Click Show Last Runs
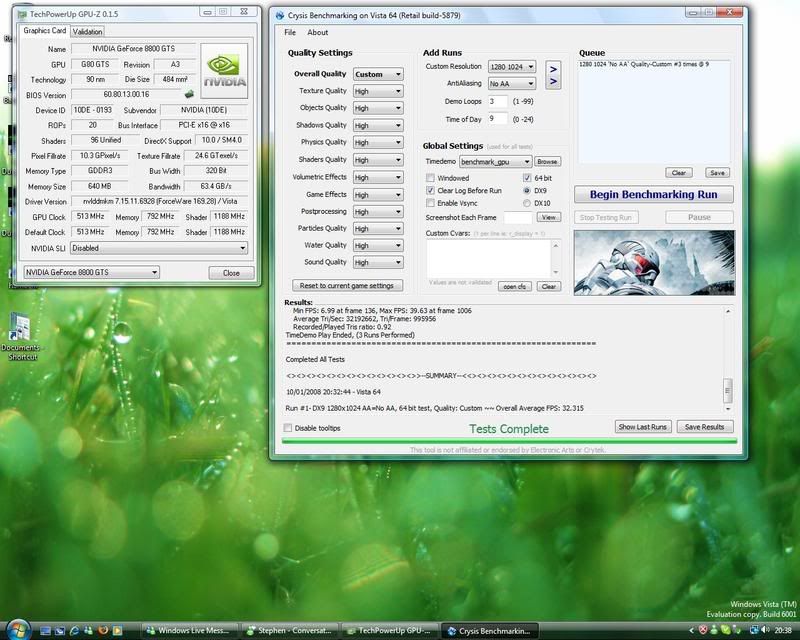This screenshot has height=640, width=800. 642,427
